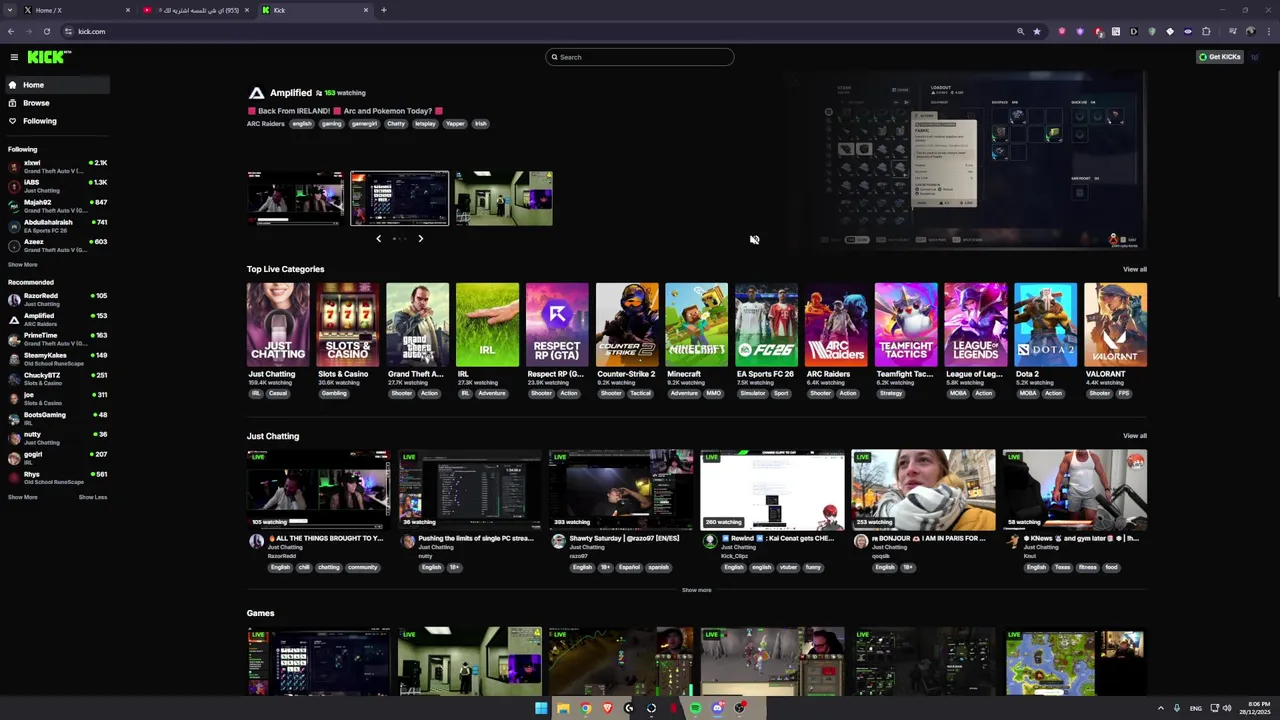This screenshot has width=1280, height=720.
Task: Click the 'Yapper' tag on the featured stream
Action: coord(455,124)
